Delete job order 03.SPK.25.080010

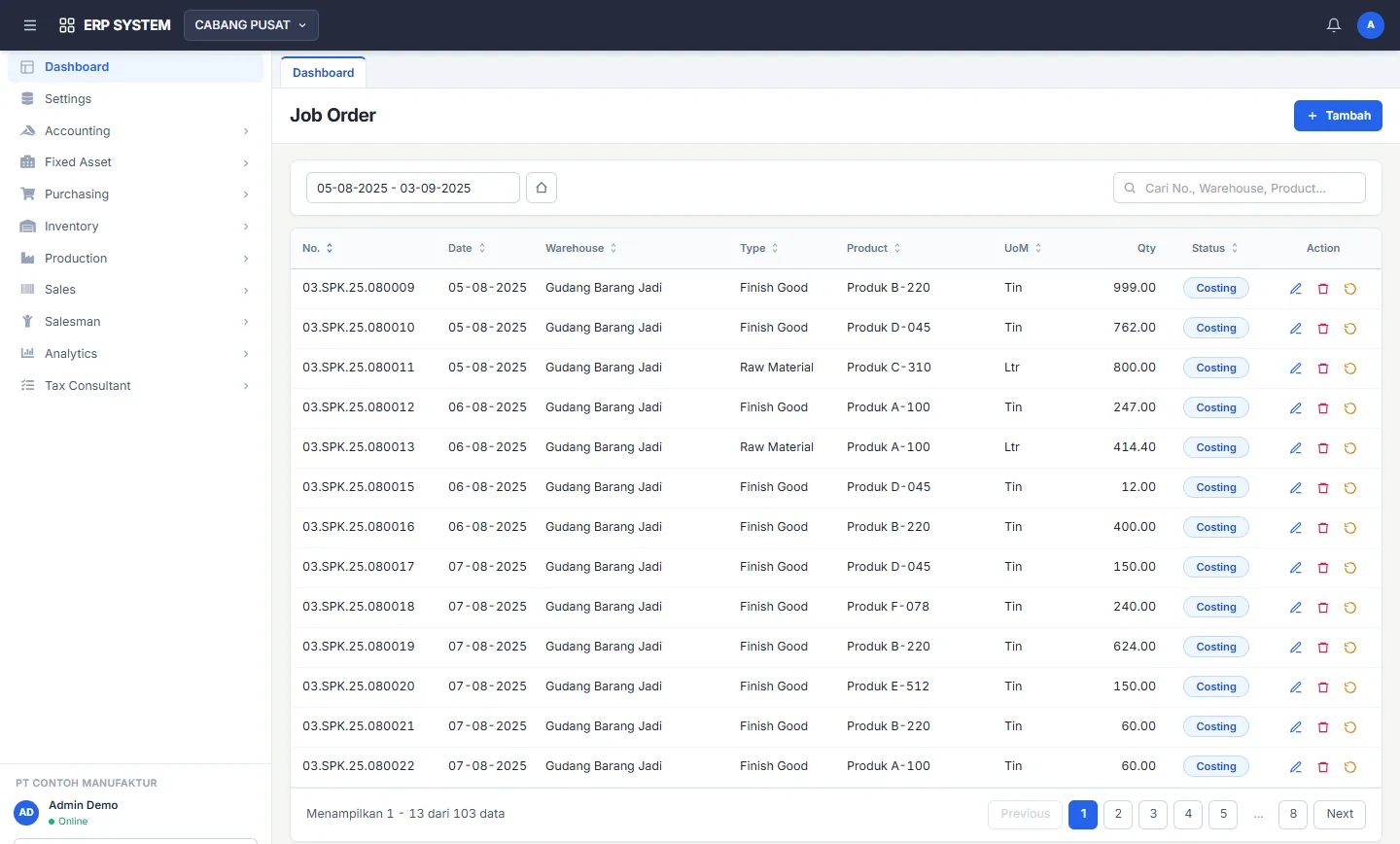click(x=1323, y=329)
